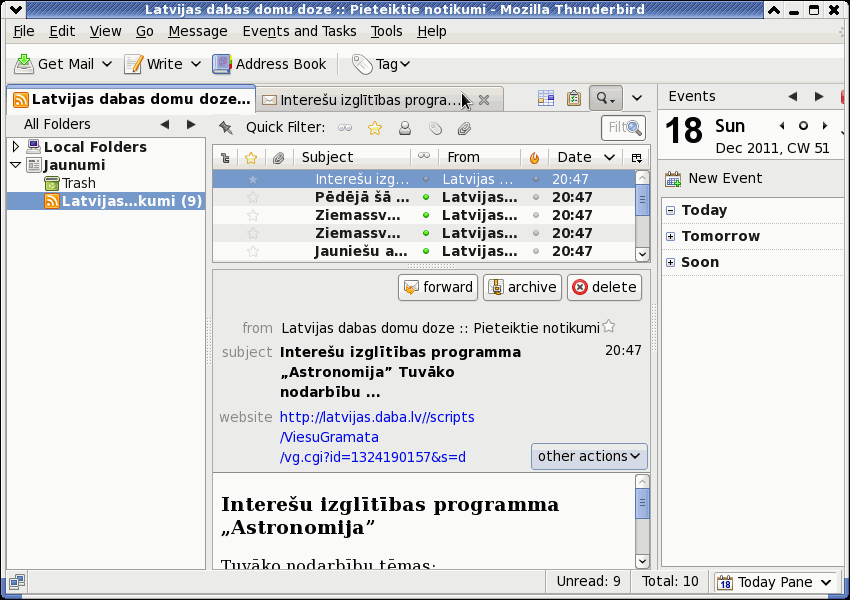Select the Jauniešu a... message row

[423, 251]
